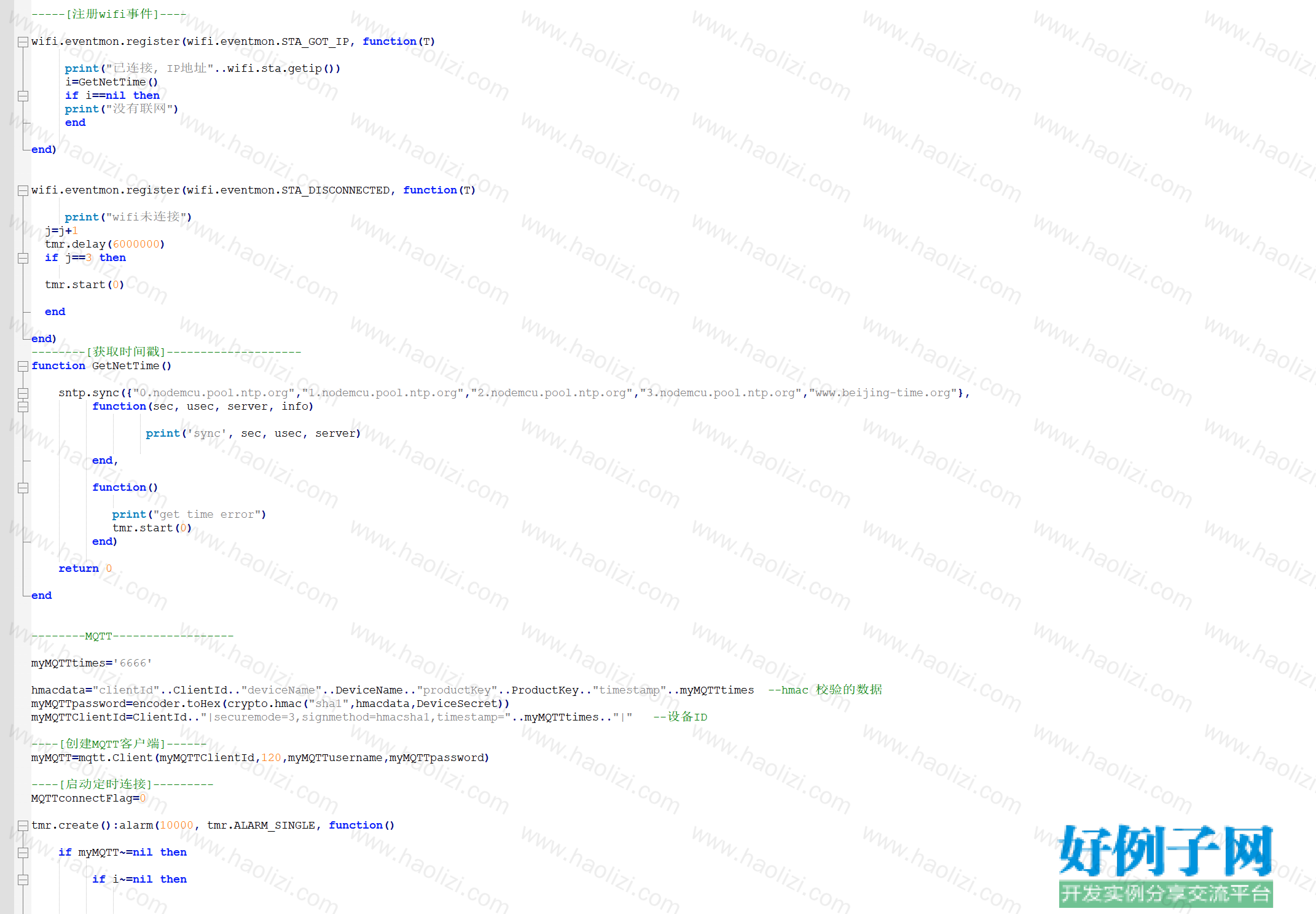Collapse the sntp.sync call block

(23, 393)
